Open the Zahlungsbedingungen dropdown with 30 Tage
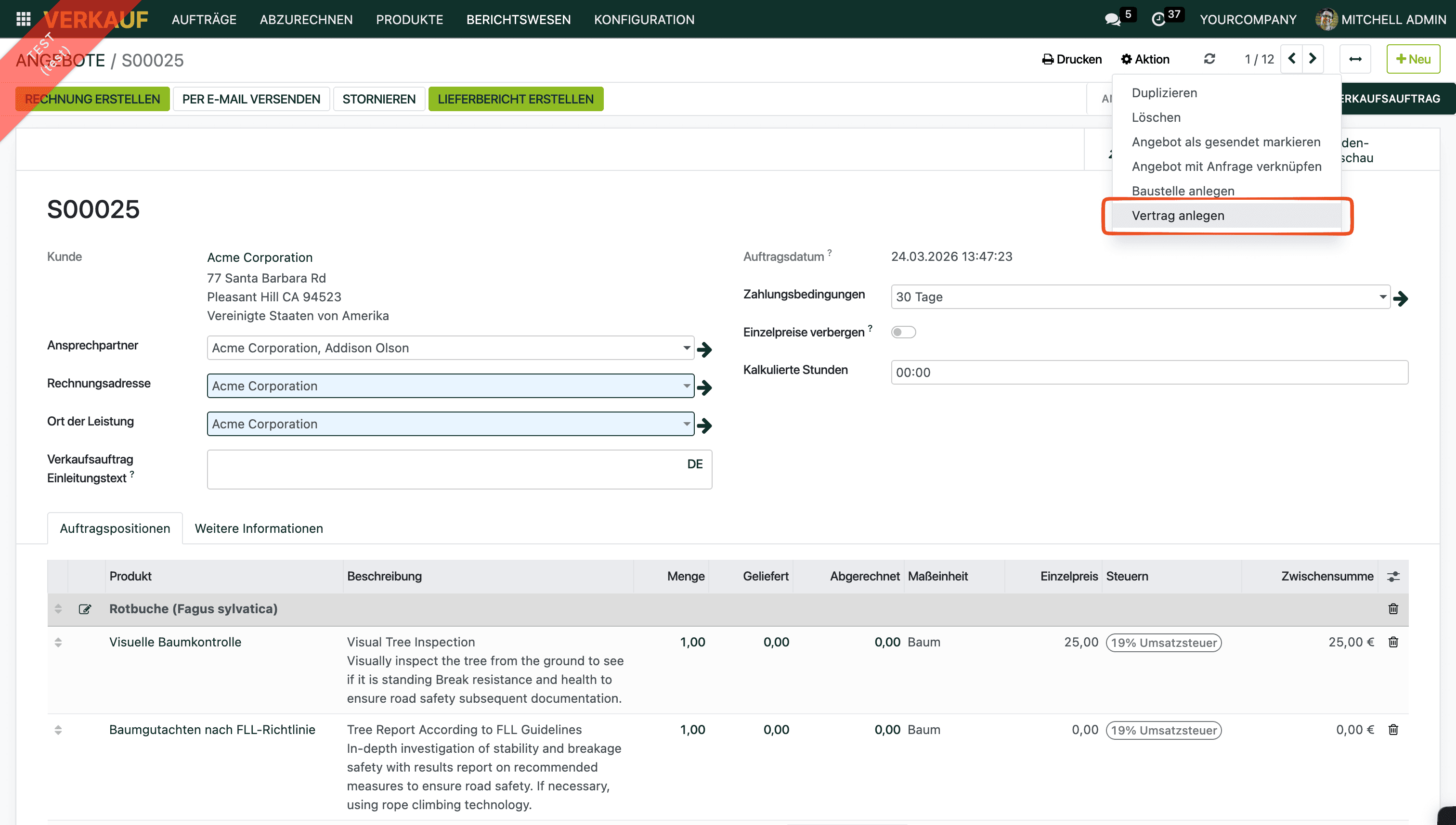Screen dimensions: 1456x825 (x=1139, y=297)
